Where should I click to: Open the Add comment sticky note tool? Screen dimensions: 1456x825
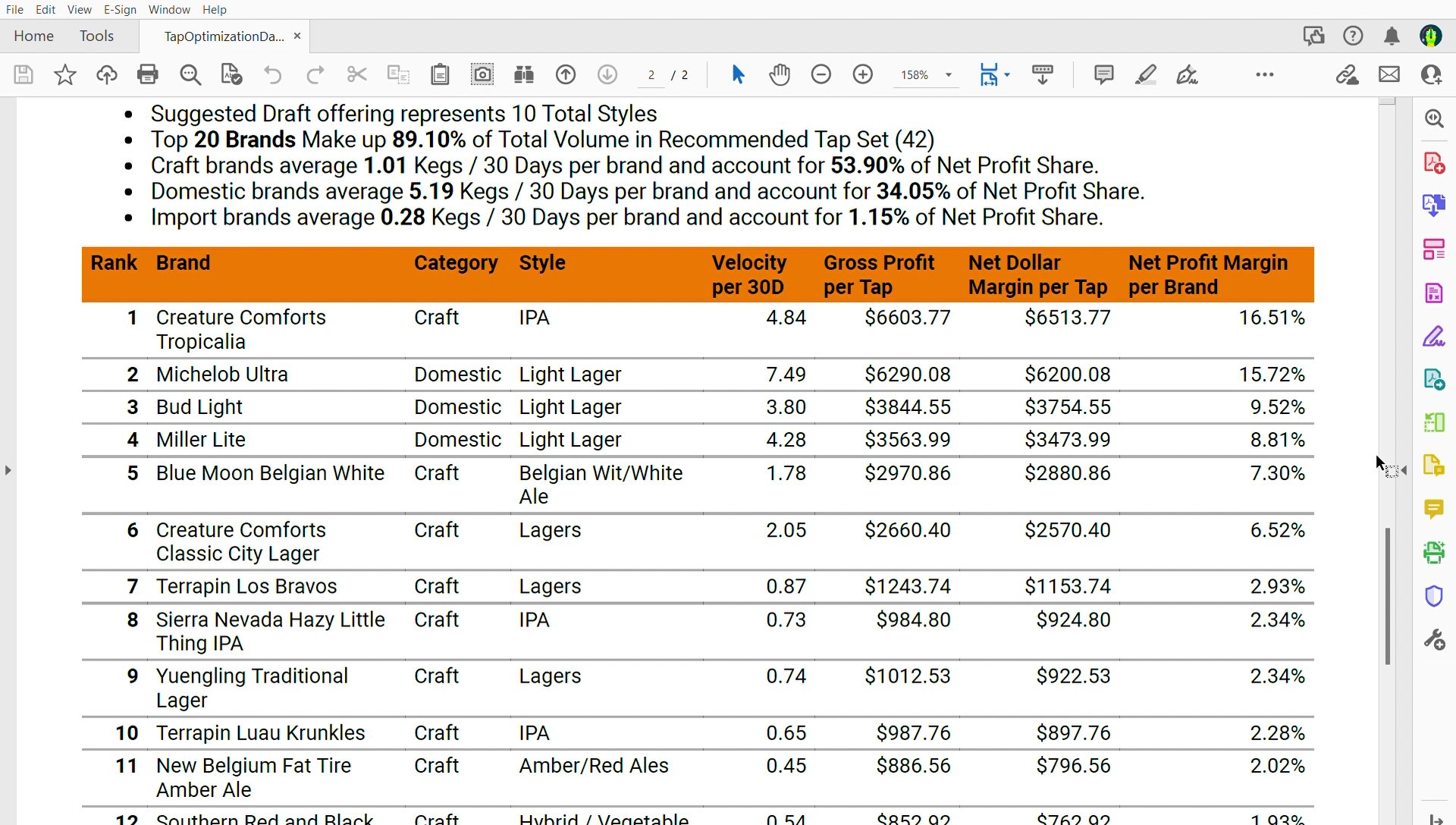[1104, 74]
